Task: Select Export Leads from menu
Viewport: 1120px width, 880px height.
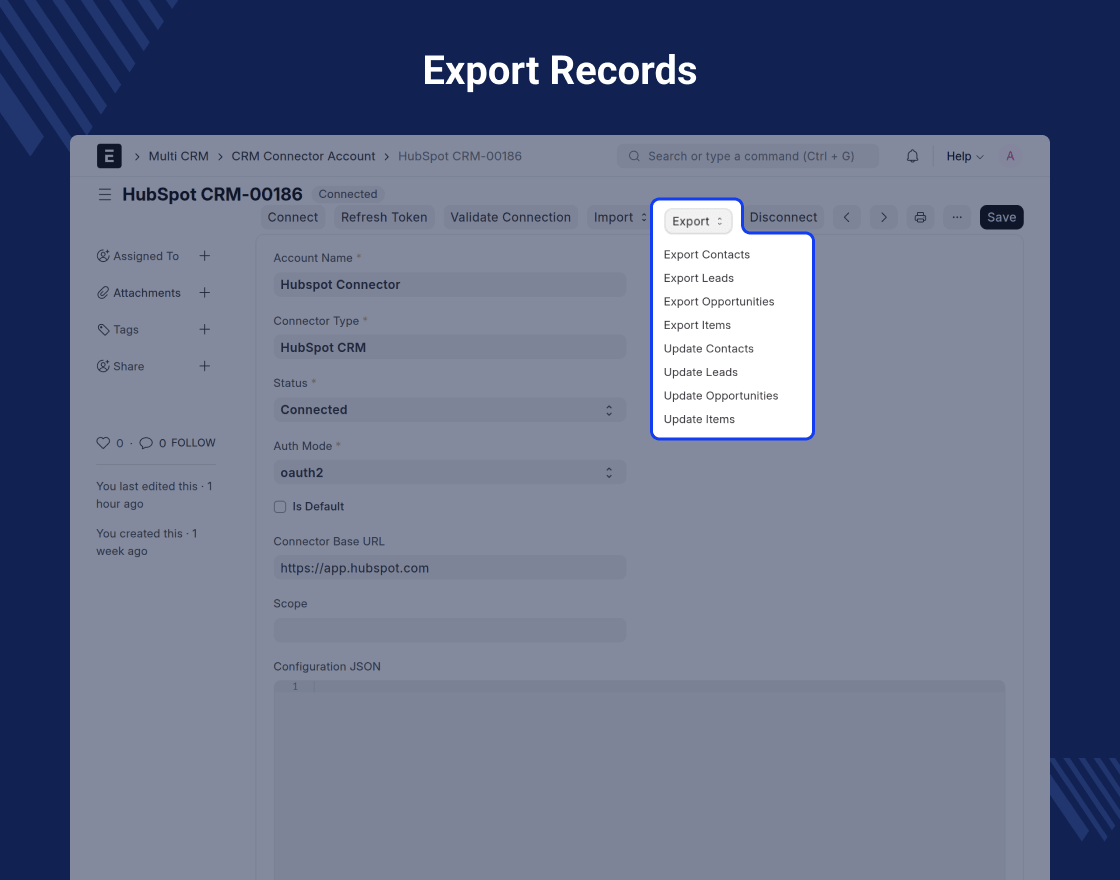Action: click(699, 278)
